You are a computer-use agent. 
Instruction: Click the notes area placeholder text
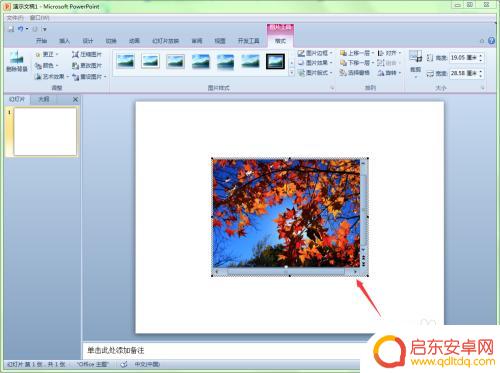click(x=116, y=350)
